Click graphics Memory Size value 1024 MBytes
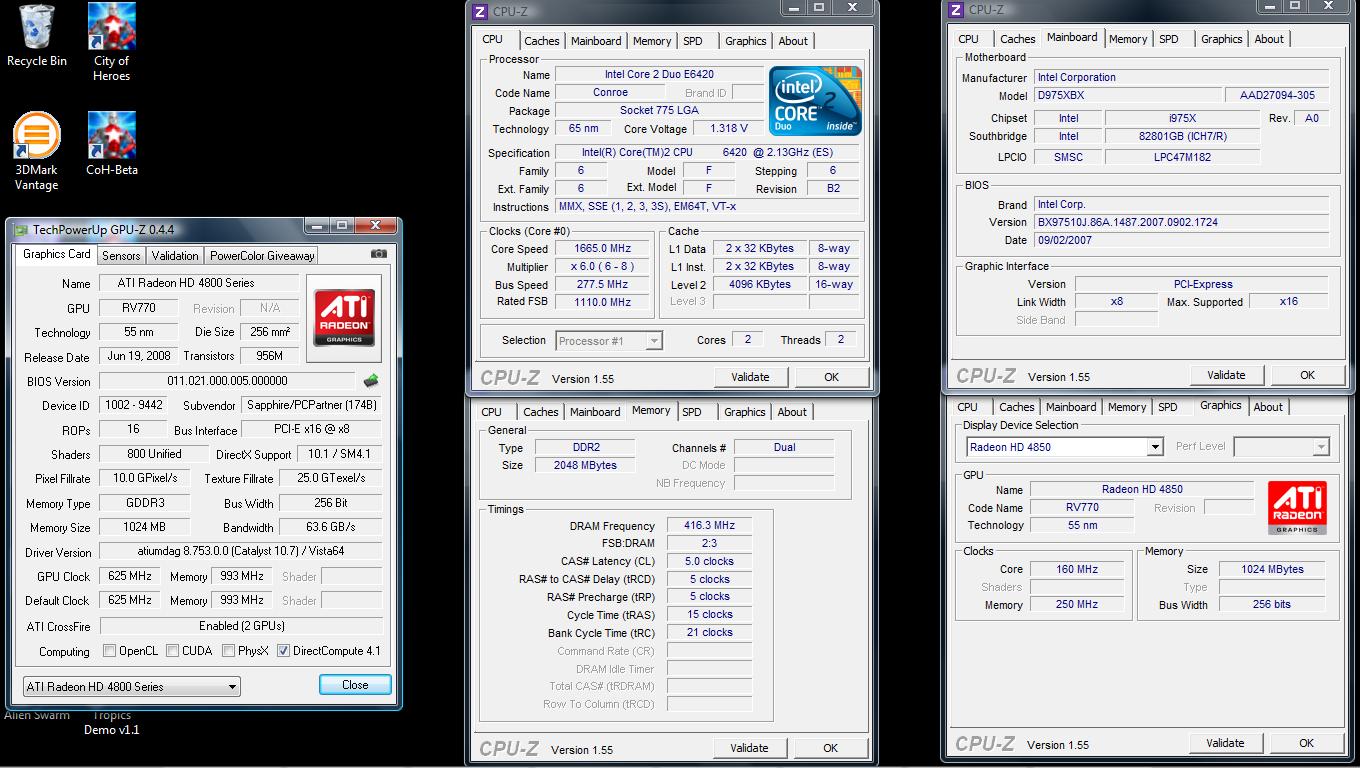 pos(1272,569)
